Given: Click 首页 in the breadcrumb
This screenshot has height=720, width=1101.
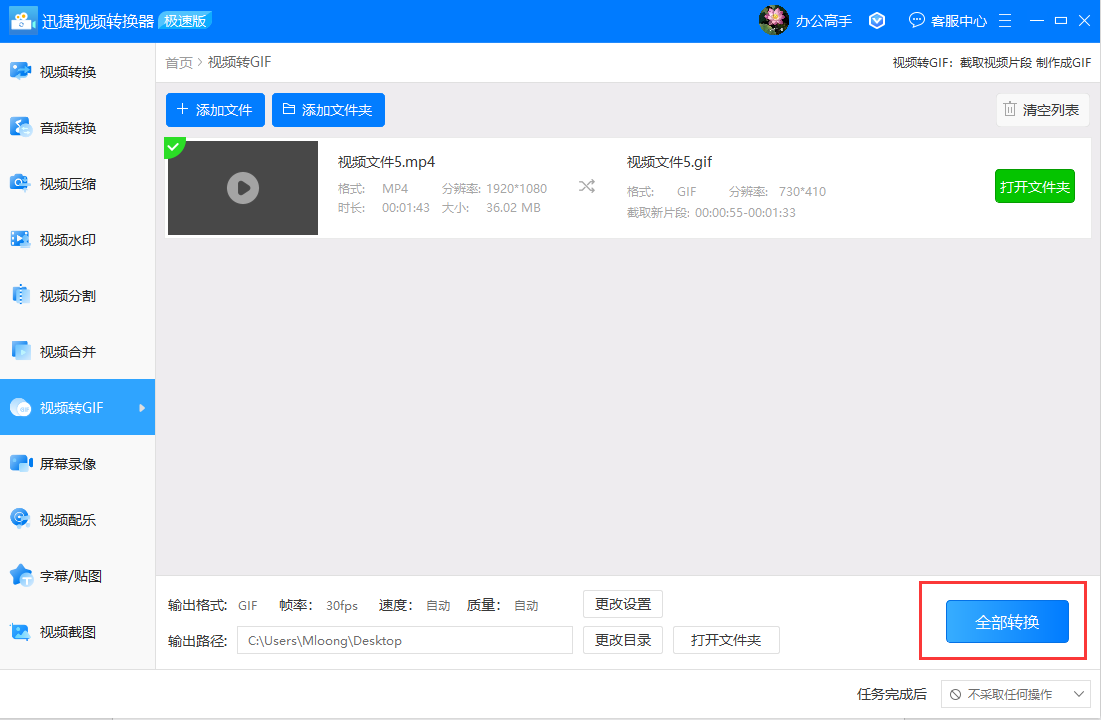Looking at the screenshot, I should tap(179, 62).
